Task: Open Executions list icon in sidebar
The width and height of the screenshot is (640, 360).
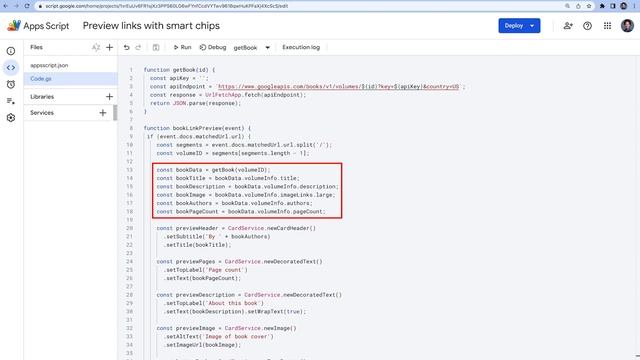Action: pyautogui.click(x=11, y=101)
